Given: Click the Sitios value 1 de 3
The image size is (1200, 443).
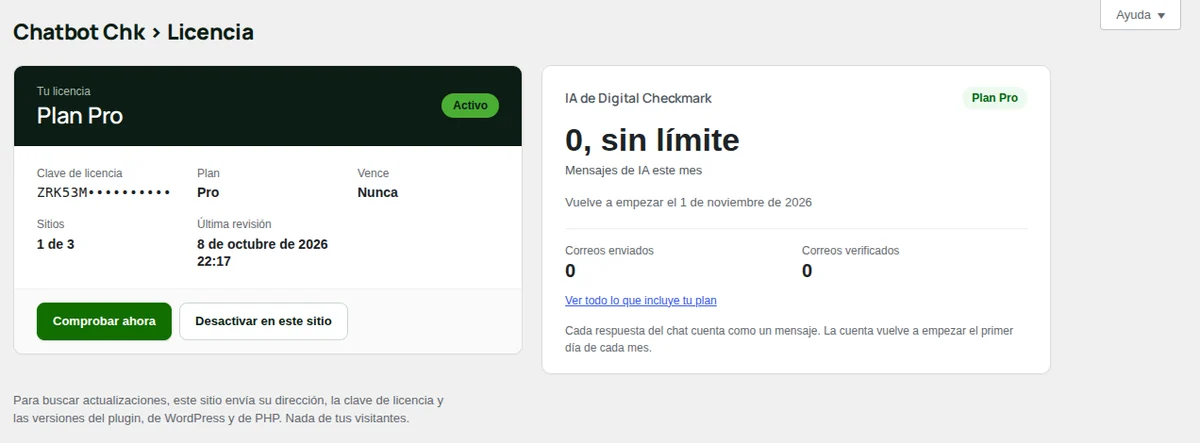Looking at the screenshot, I should [x=55, y=243].
